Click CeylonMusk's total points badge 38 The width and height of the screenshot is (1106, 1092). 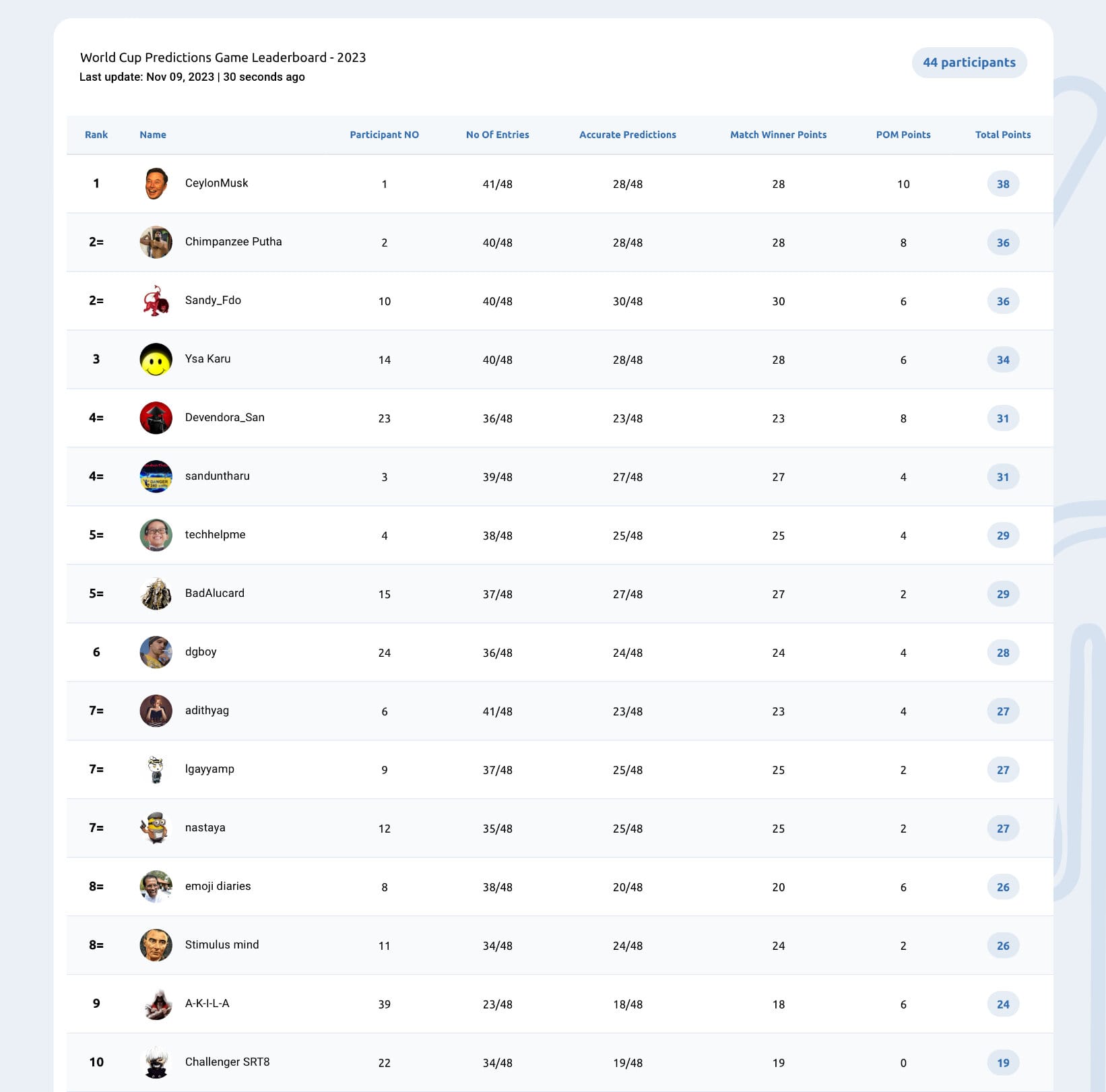1003,184
